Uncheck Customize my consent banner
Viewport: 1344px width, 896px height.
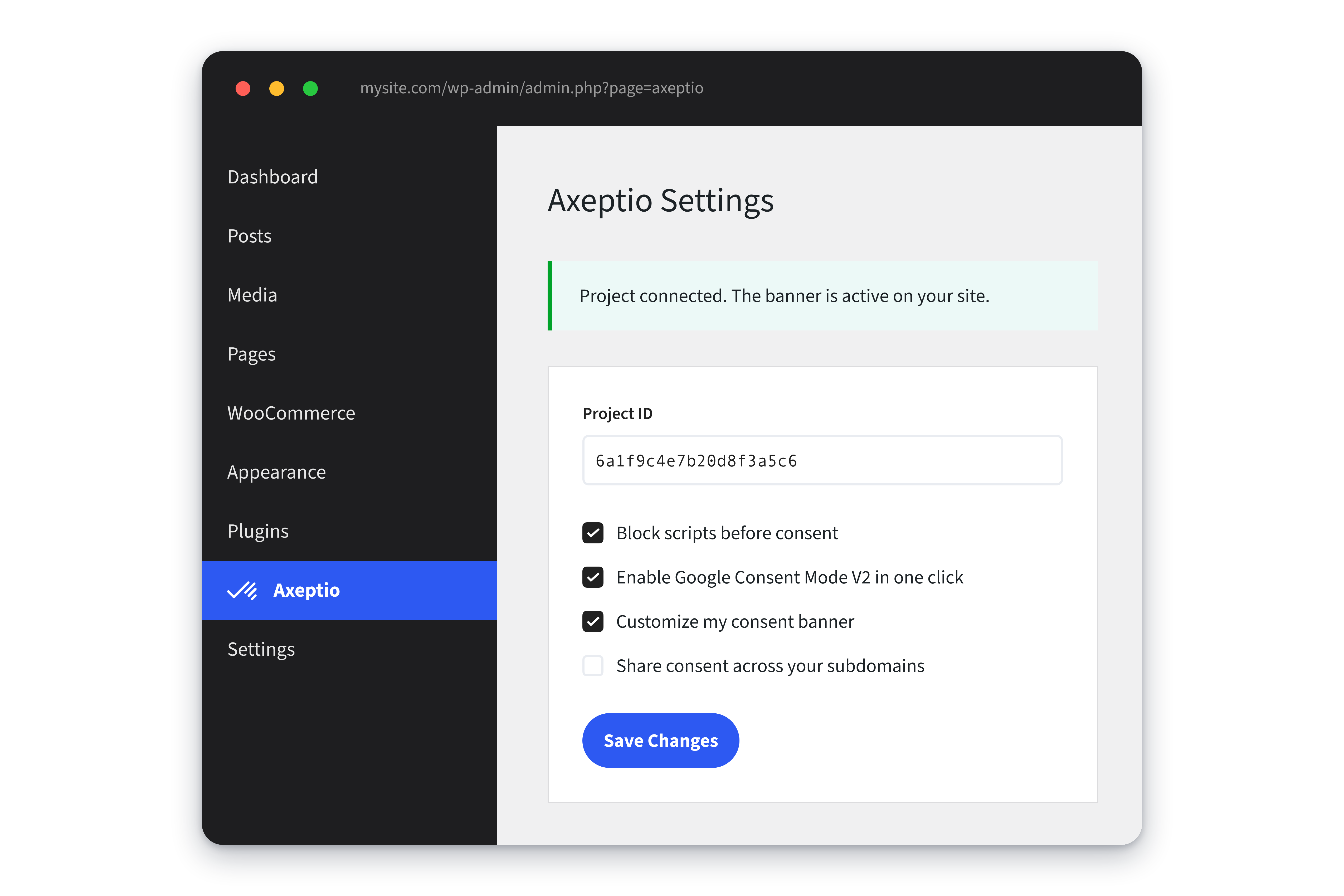pos(593,622)
